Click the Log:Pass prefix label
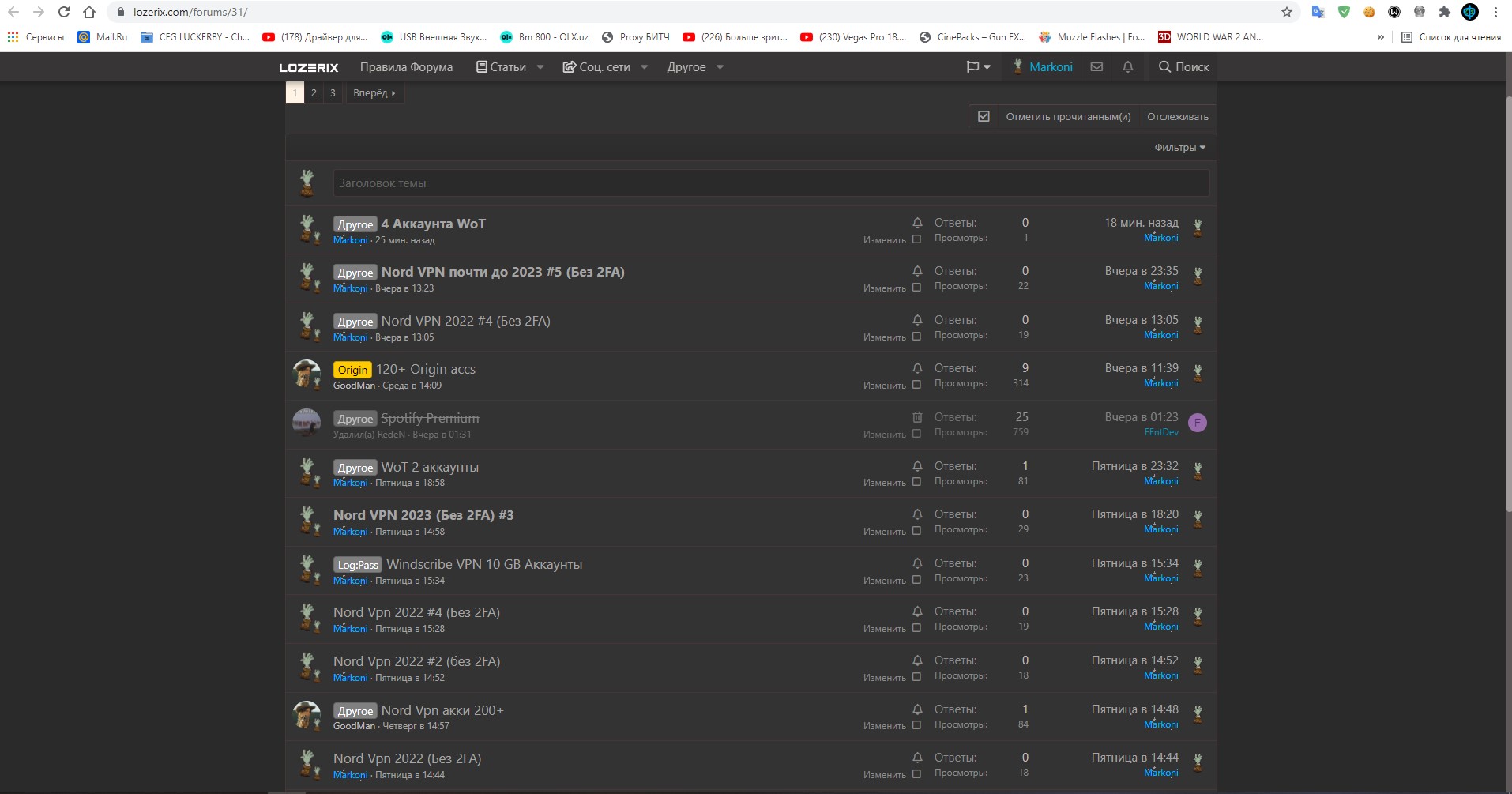 pyautogui.click(x=358, y=565)
